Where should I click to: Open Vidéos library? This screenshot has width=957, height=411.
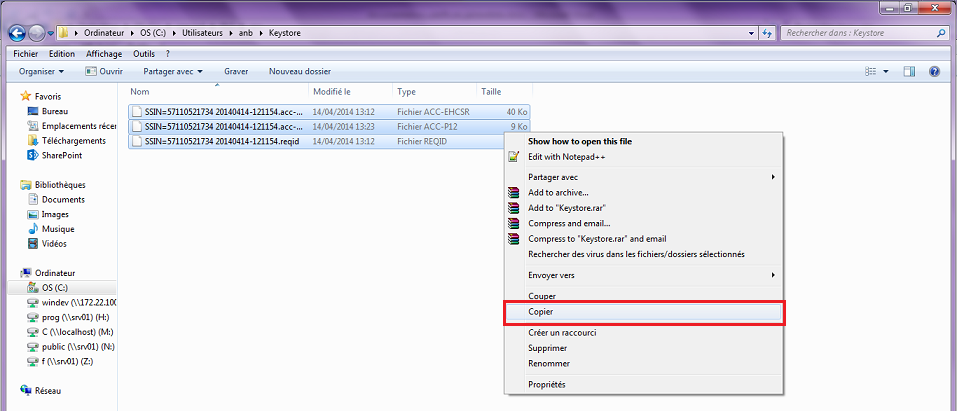(48, 244)
